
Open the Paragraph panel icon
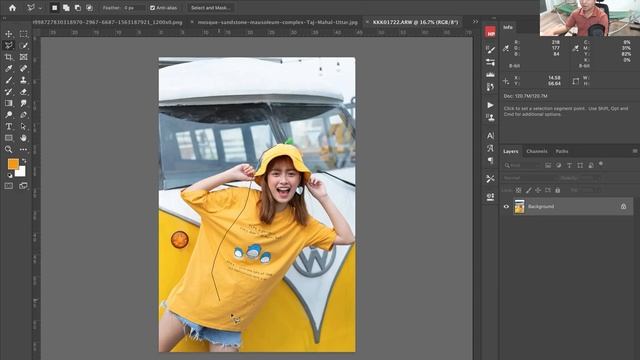coord(490,160)
